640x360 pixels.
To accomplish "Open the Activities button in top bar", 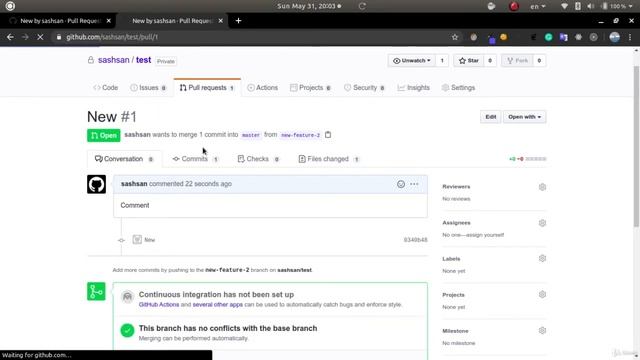I will pos(10,6).
